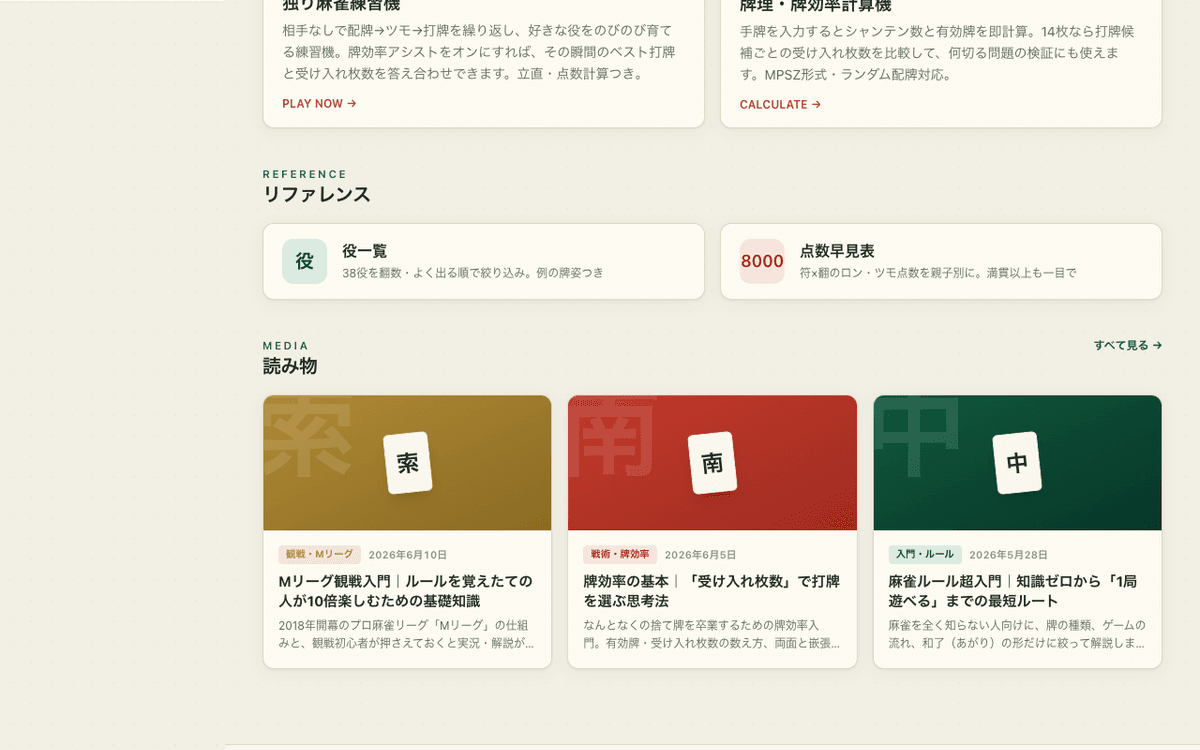Image resolution: width=1200 pixels, height=750 pixels.
Task: Click the MEDIA section label
Action: [286, 346]
